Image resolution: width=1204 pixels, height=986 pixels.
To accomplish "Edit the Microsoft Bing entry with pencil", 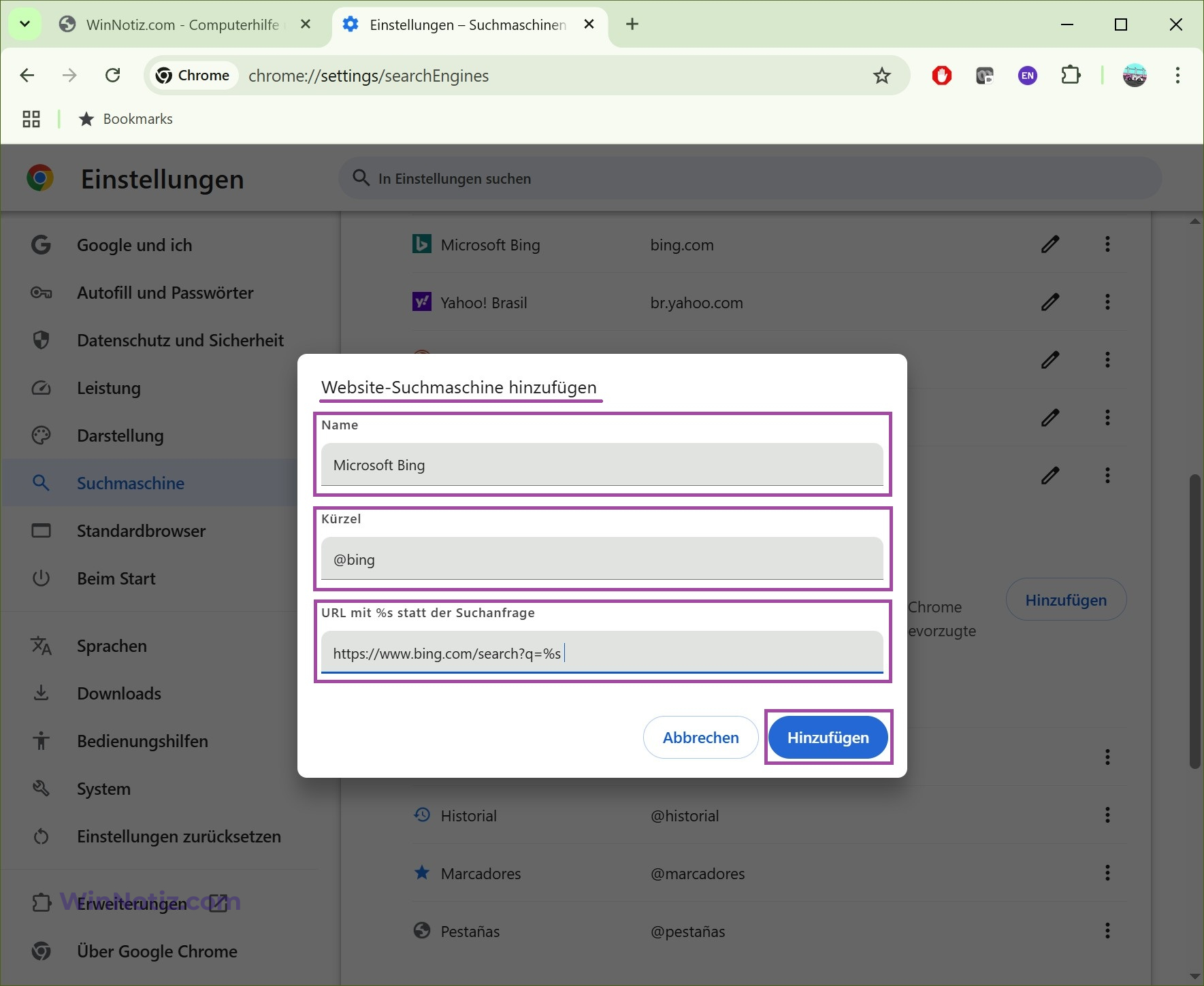I will pyautogui.click(x=1050, y=244).
